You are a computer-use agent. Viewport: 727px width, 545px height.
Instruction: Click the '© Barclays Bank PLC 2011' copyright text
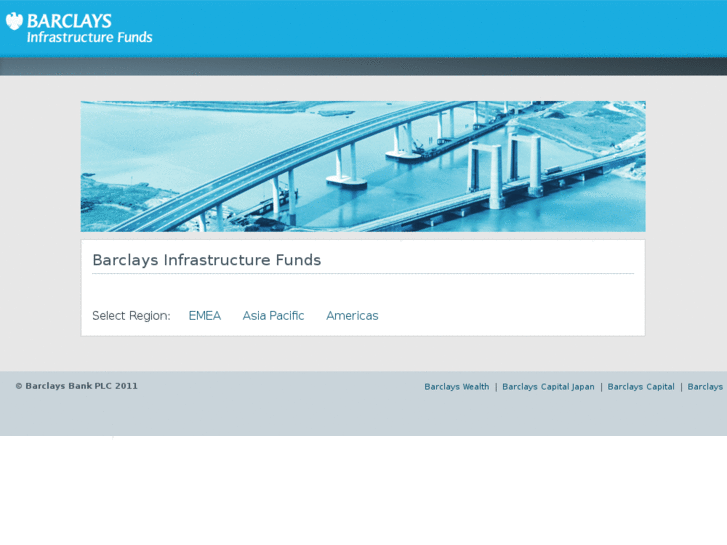(x=77, y=386)
